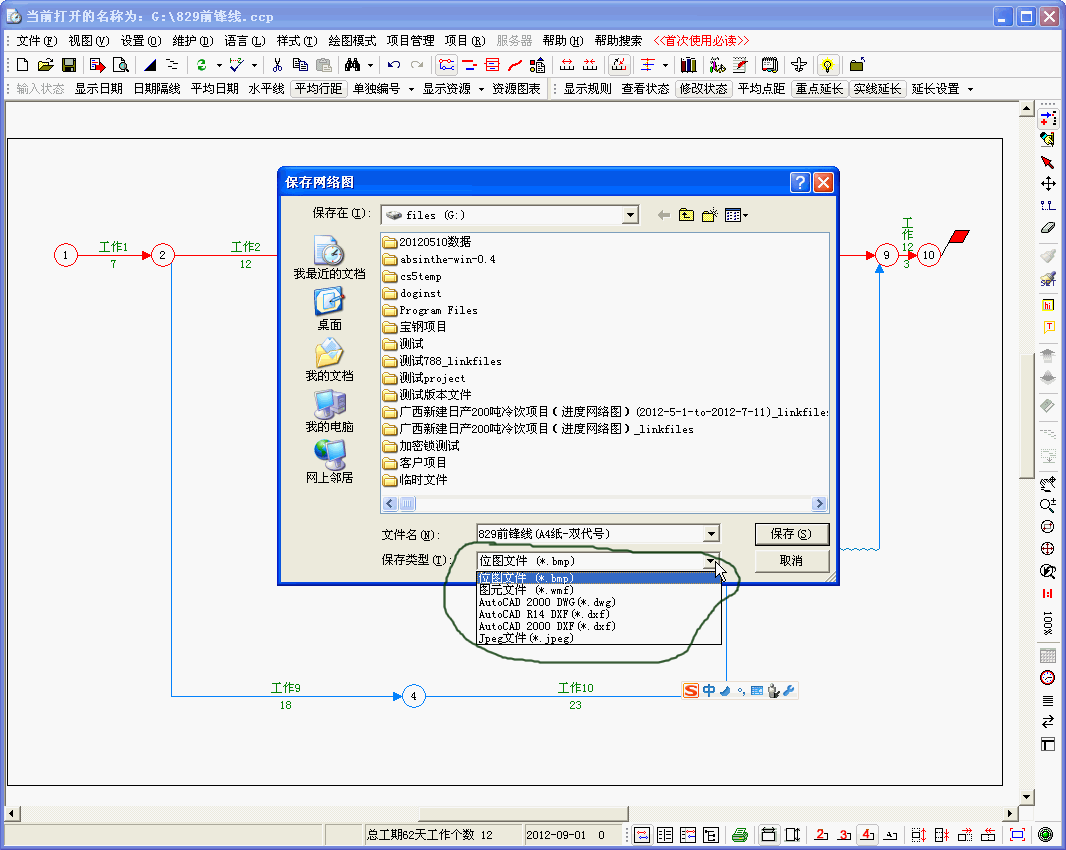Create a new folder in save dialog
The image size is (1066, 850).
(710, 216)
